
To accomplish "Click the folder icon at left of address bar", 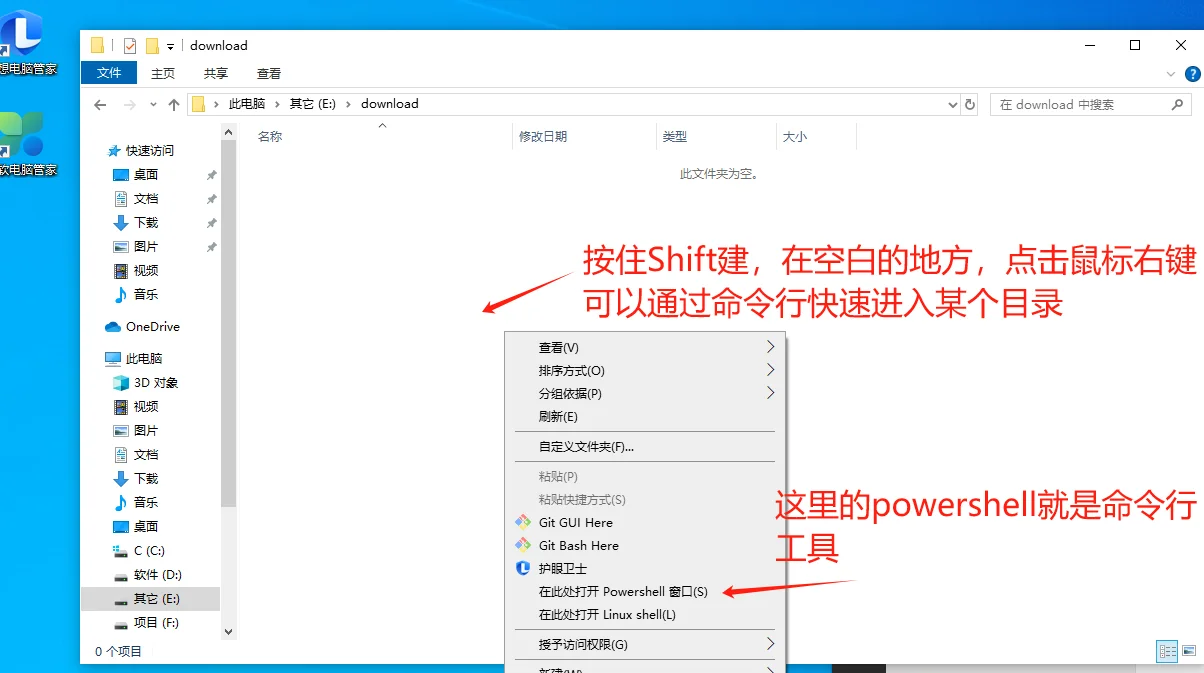I will 198,103.
